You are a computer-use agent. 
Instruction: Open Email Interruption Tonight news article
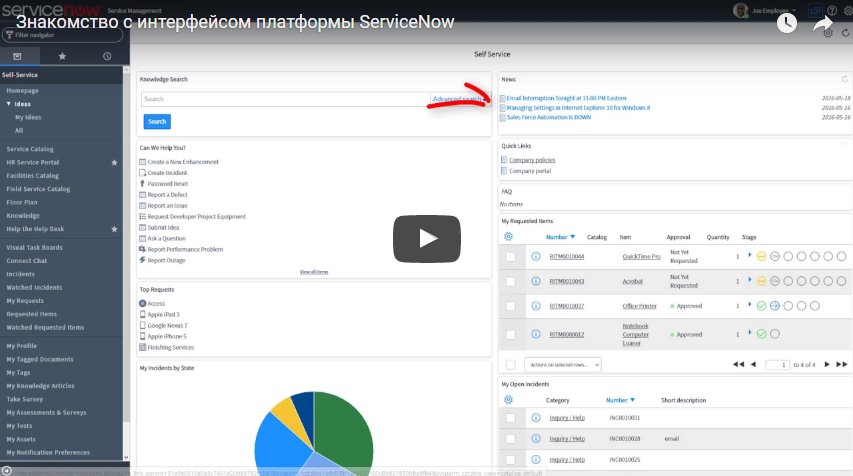click(566, 98)
